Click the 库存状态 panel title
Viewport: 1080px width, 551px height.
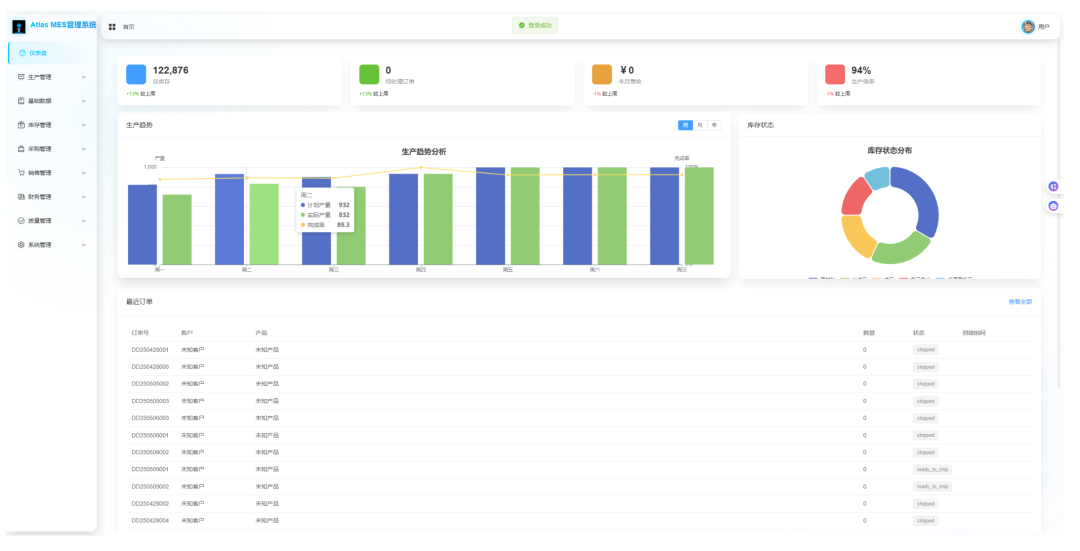pyautogui.click(x=760, y=125)
